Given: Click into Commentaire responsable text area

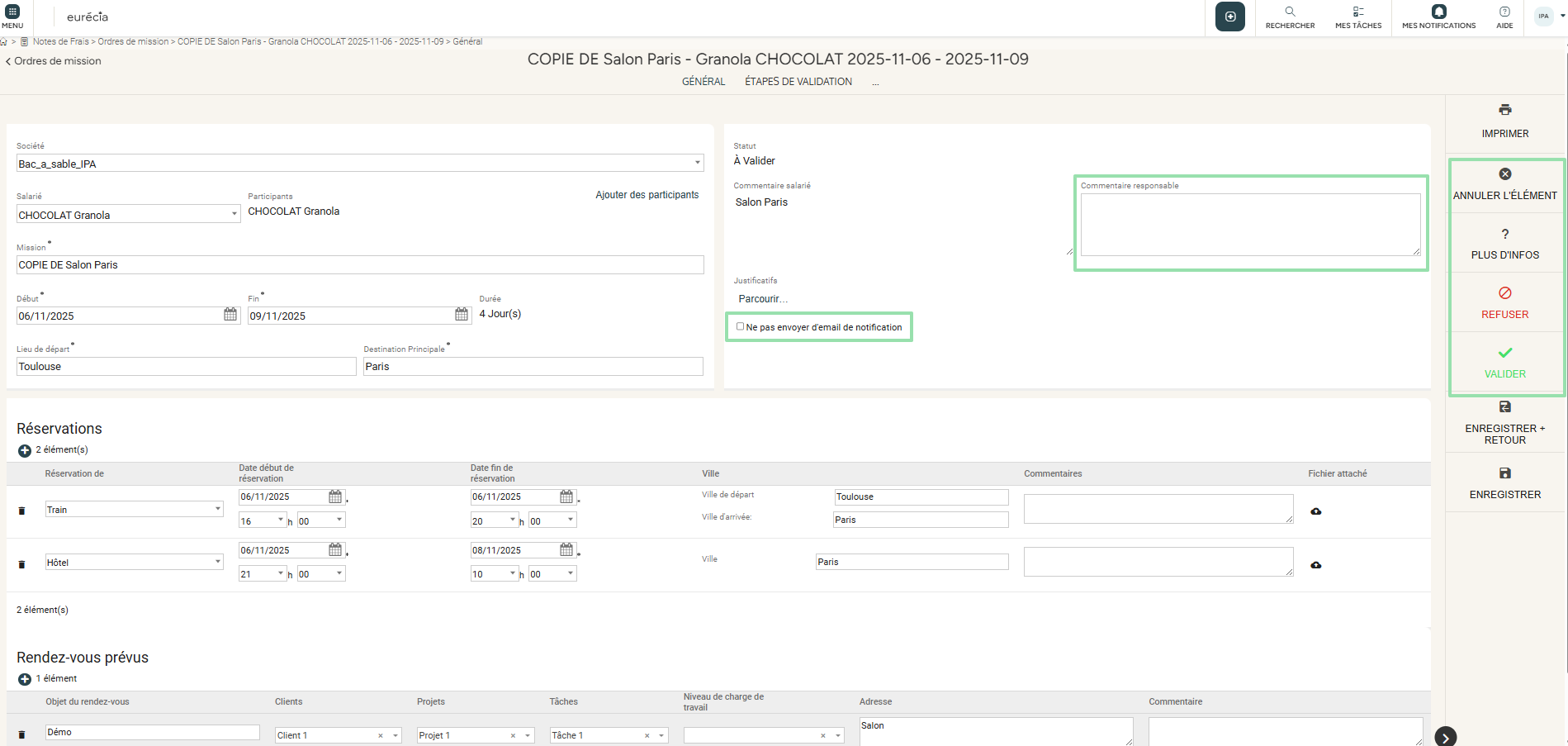Looking at the screenshot, I should point(1249,225).
